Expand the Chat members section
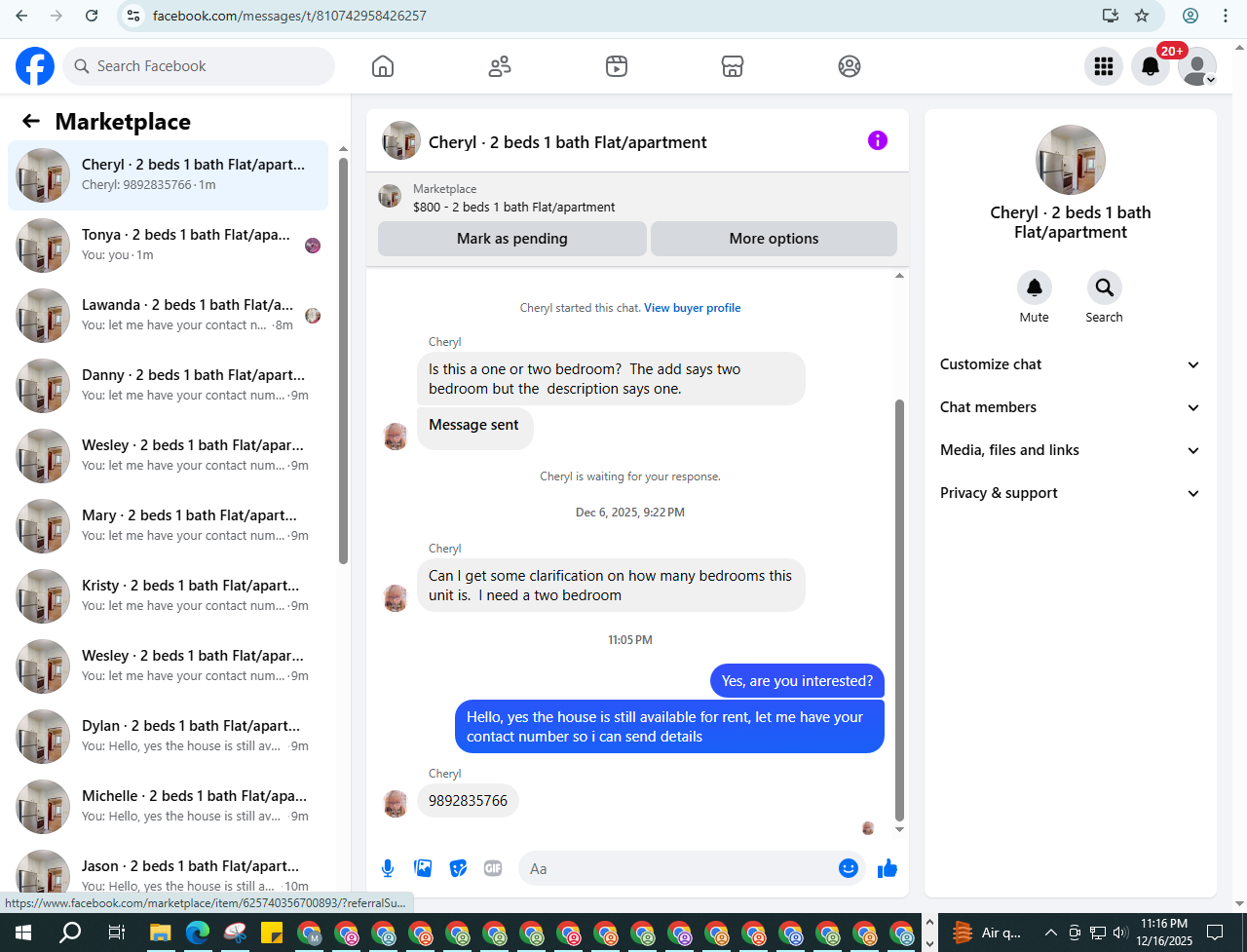 (1071, 407)
